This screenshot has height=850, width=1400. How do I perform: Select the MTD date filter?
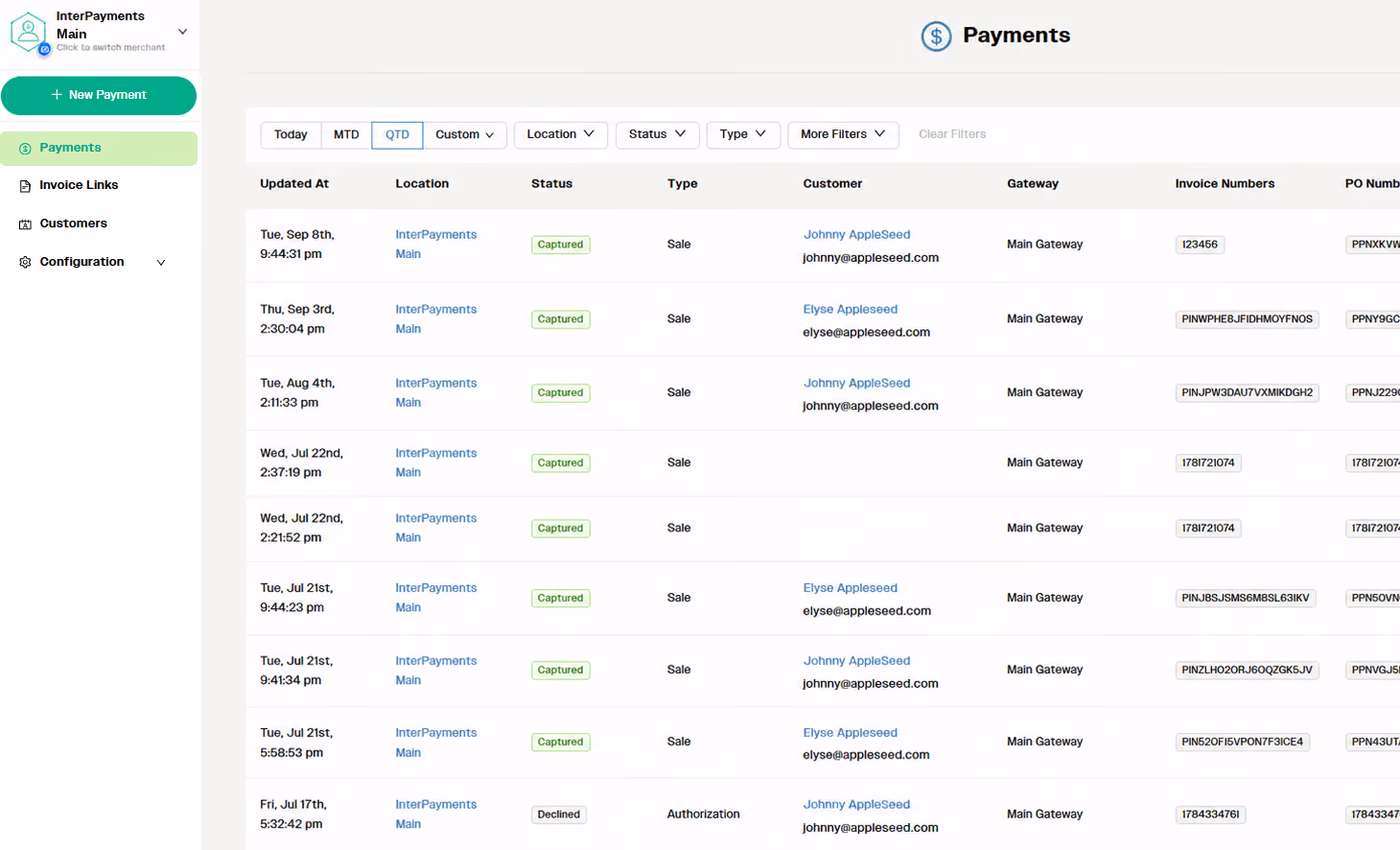coord(346,135)
